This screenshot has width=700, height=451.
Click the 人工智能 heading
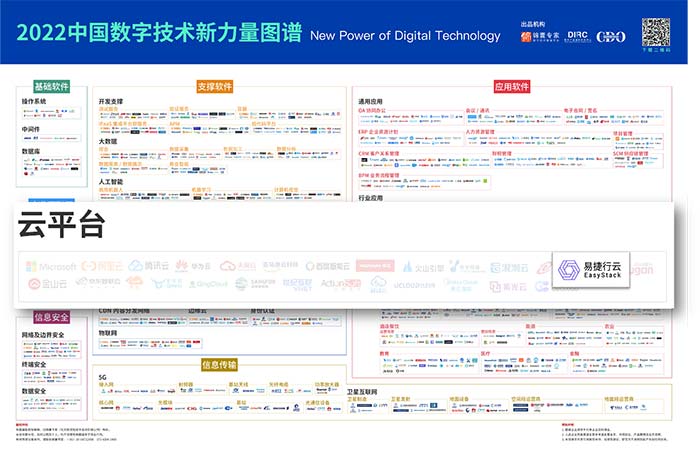111,182
